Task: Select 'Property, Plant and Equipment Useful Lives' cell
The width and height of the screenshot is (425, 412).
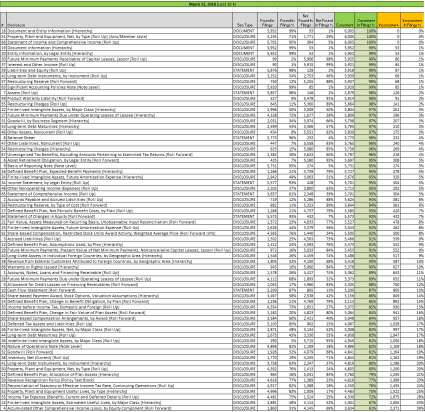Action: (119, 391)
